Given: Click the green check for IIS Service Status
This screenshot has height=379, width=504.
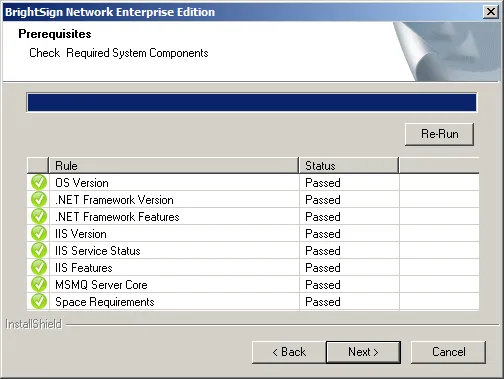Looking at the screenshot, I should tap(39, 251).
